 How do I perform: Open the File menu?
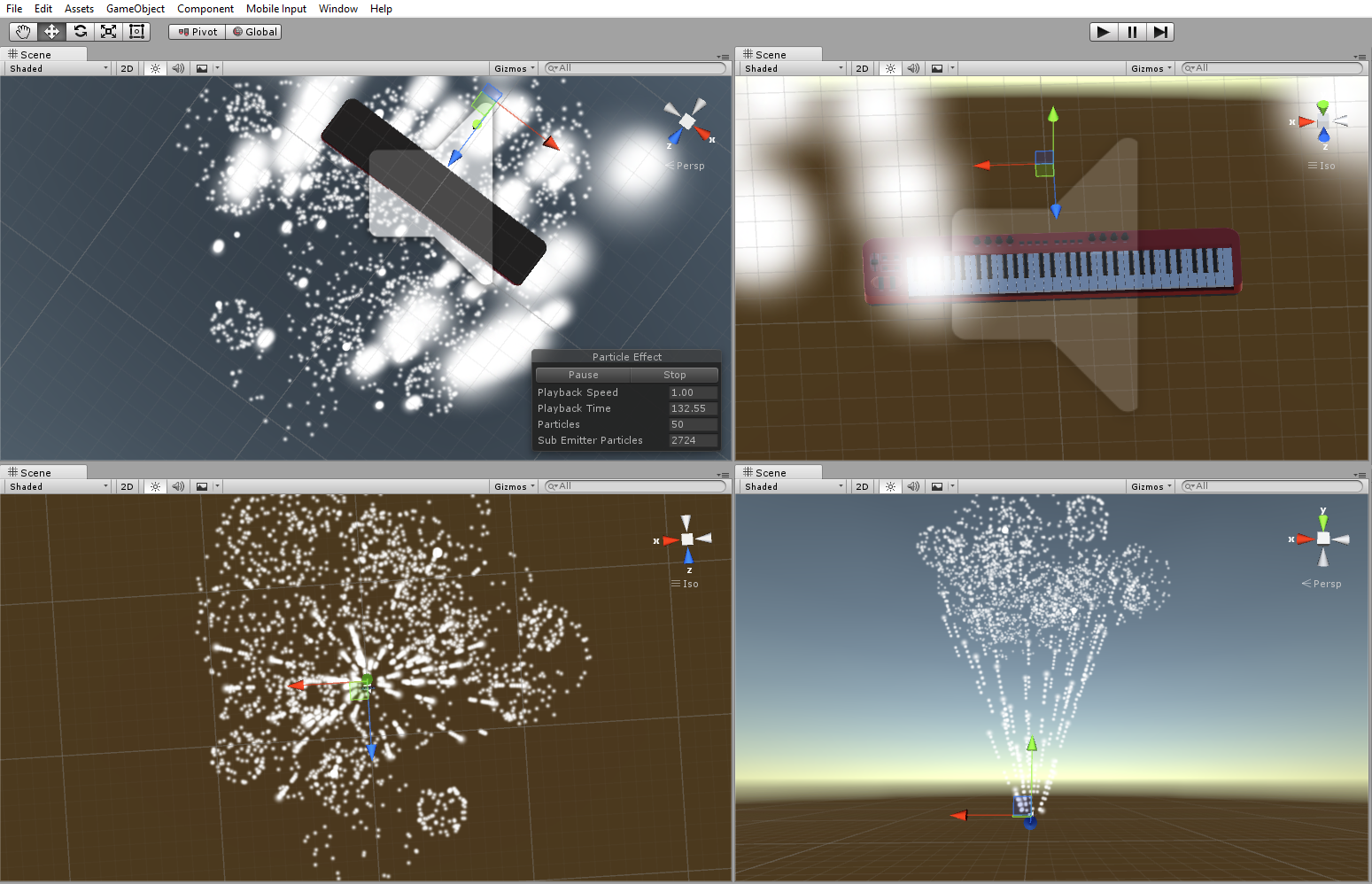pos(14,9)
